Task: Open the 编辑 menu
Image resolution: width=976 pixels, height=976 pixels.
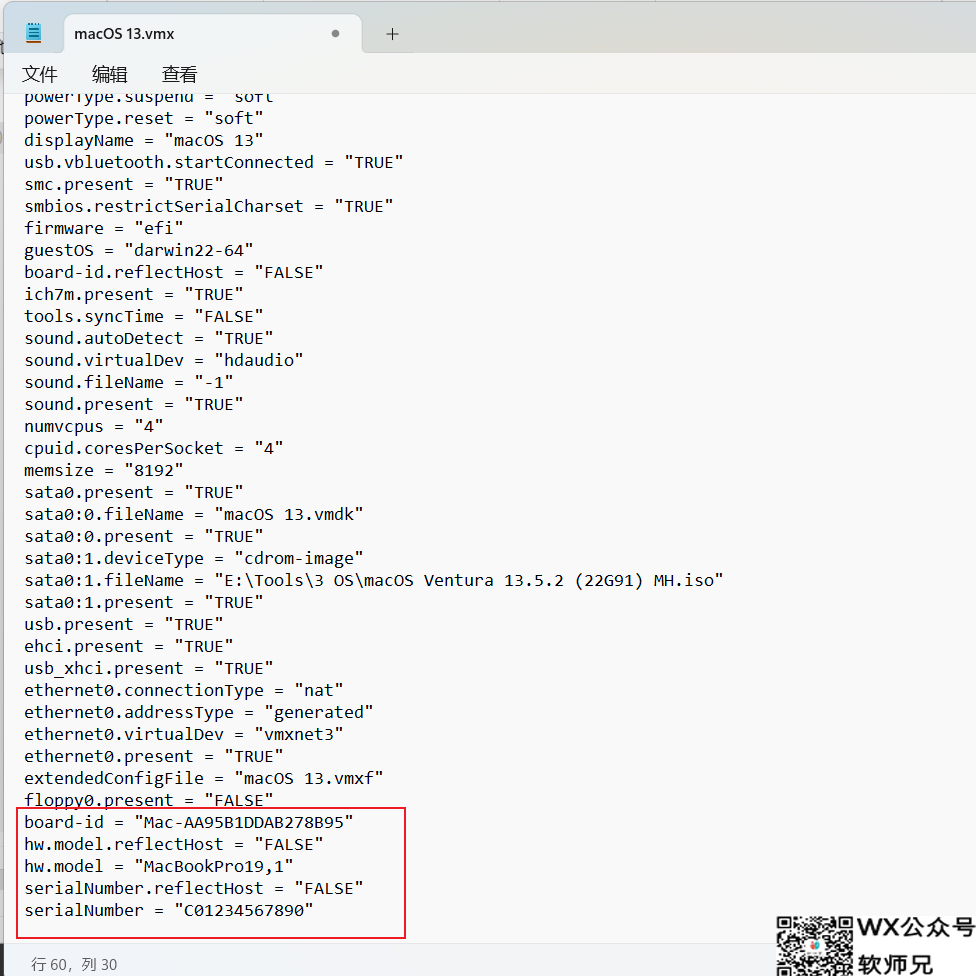Action: click(x=110, y=74)
